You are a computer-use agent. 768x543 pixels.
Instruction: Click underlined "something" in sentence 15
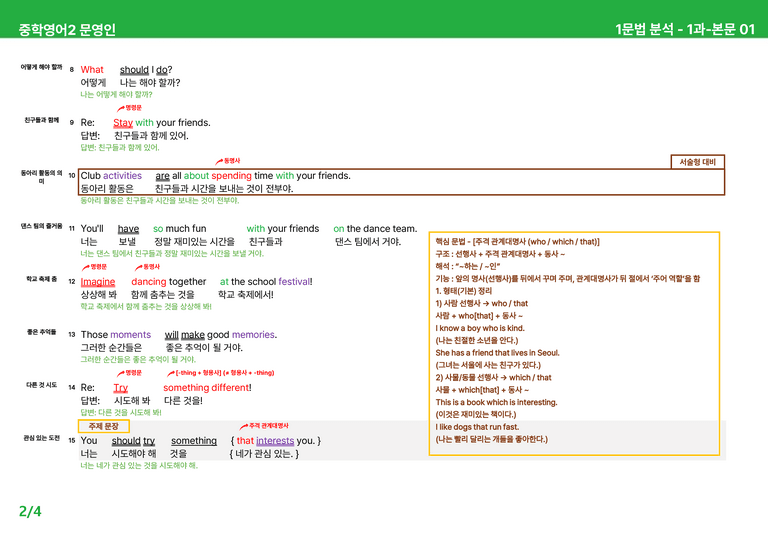pos(194,441)
